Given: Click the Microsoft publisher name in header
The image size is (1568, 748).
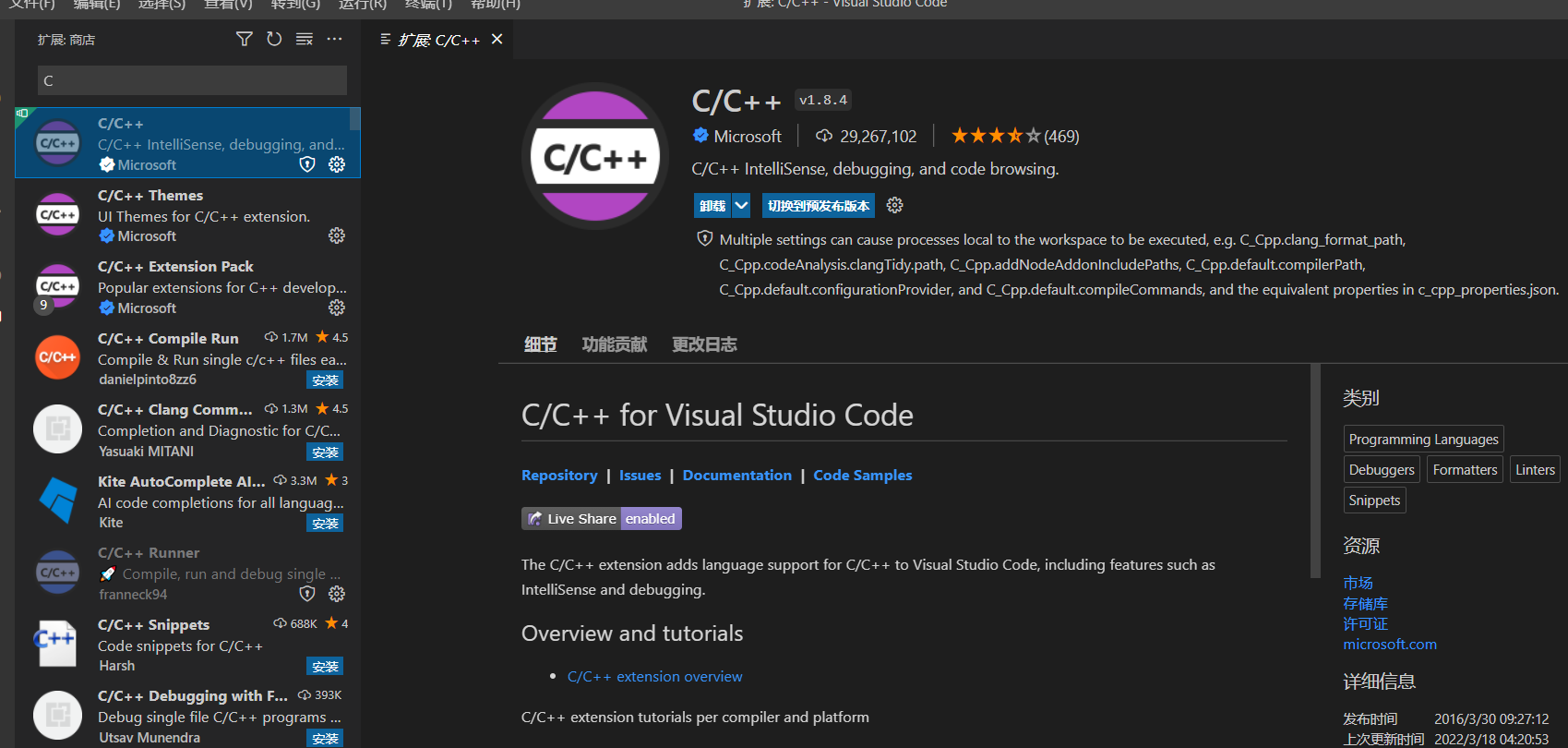Looking at the screenshot, I should (748, 136).
